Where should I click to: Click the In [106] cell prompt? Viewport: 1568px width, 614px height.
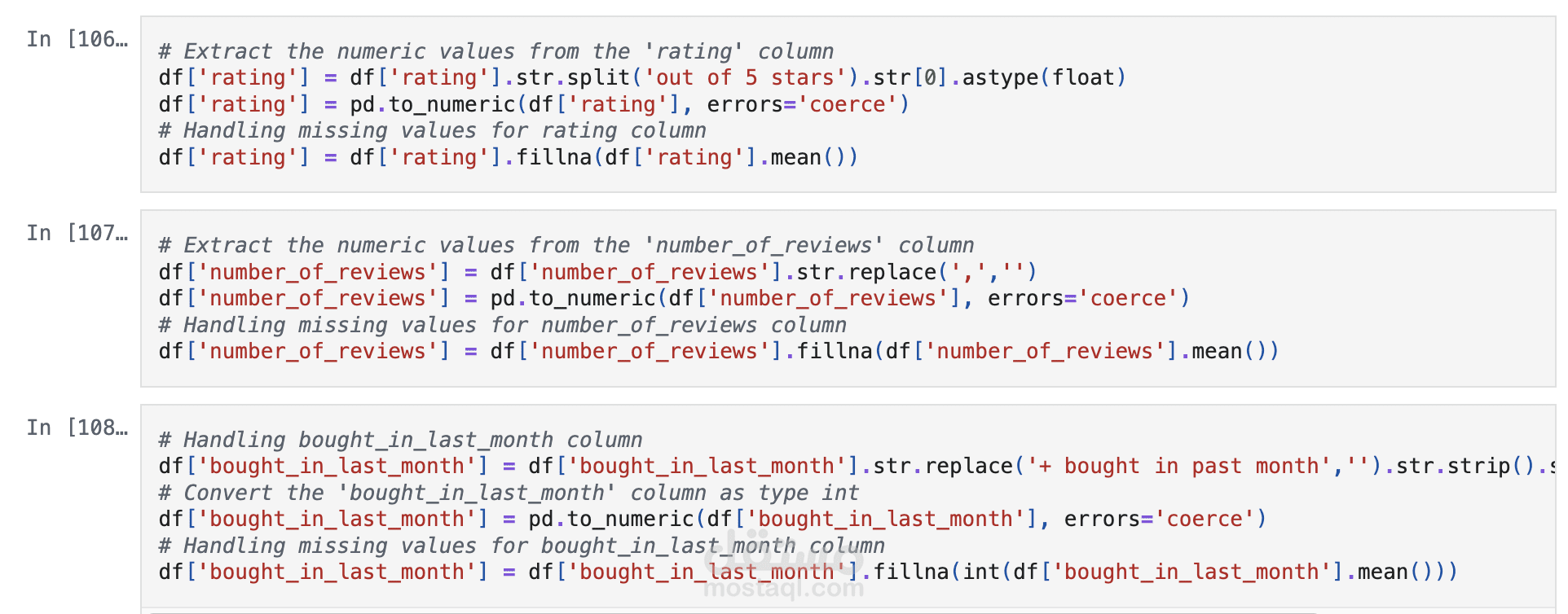tap(77, 39)
